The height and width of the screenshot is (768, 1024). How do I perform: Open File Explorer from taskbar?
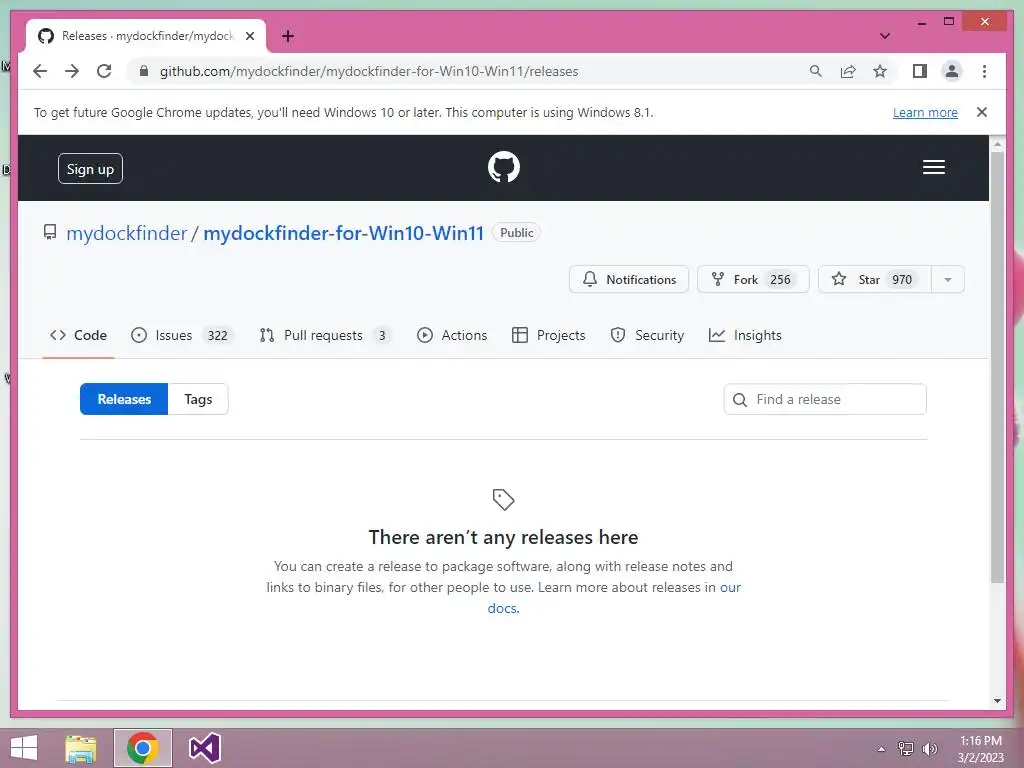81,748
